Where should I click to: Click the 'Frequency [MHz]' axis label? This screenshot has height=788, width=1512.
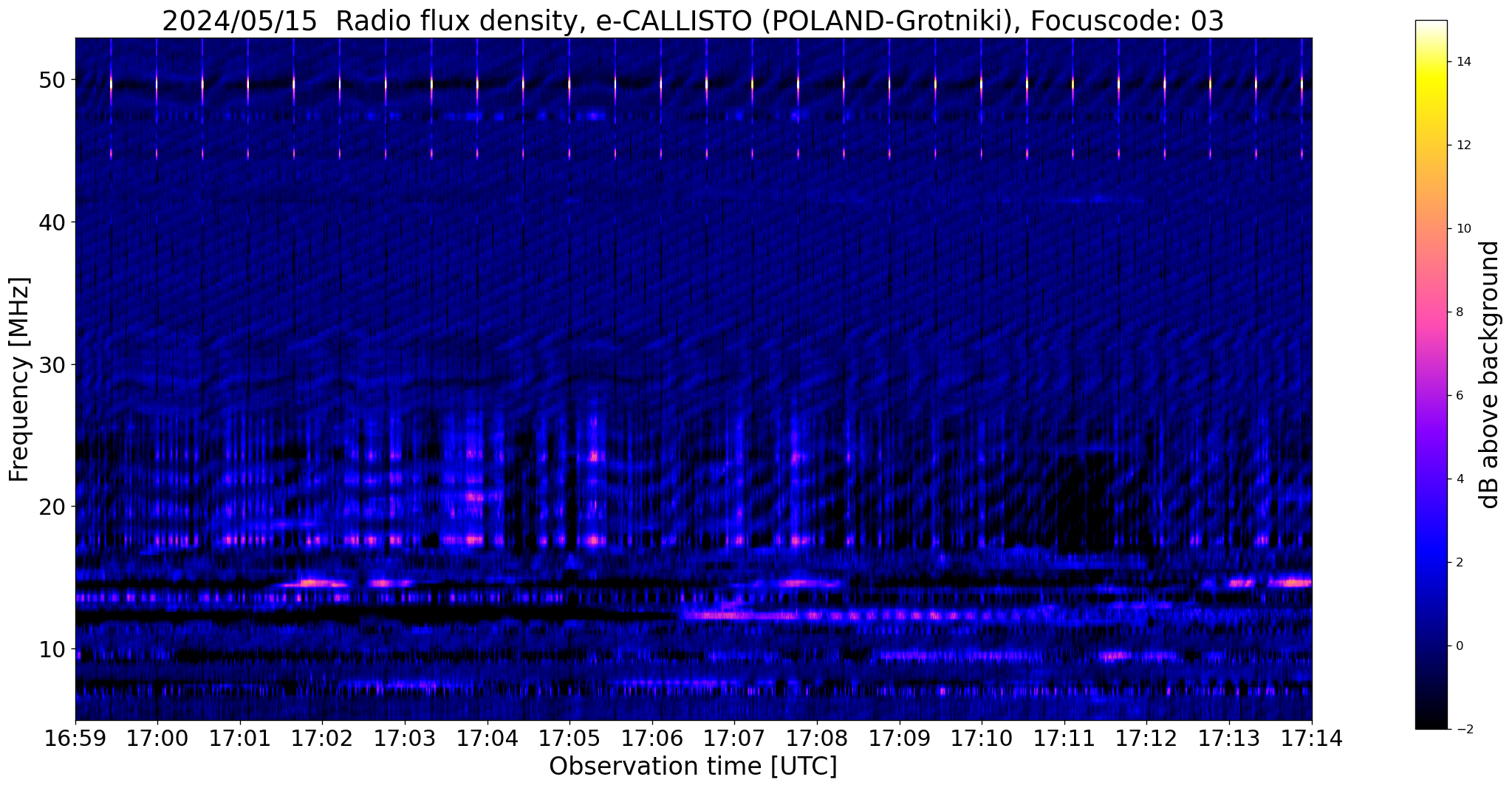(20, 380)
